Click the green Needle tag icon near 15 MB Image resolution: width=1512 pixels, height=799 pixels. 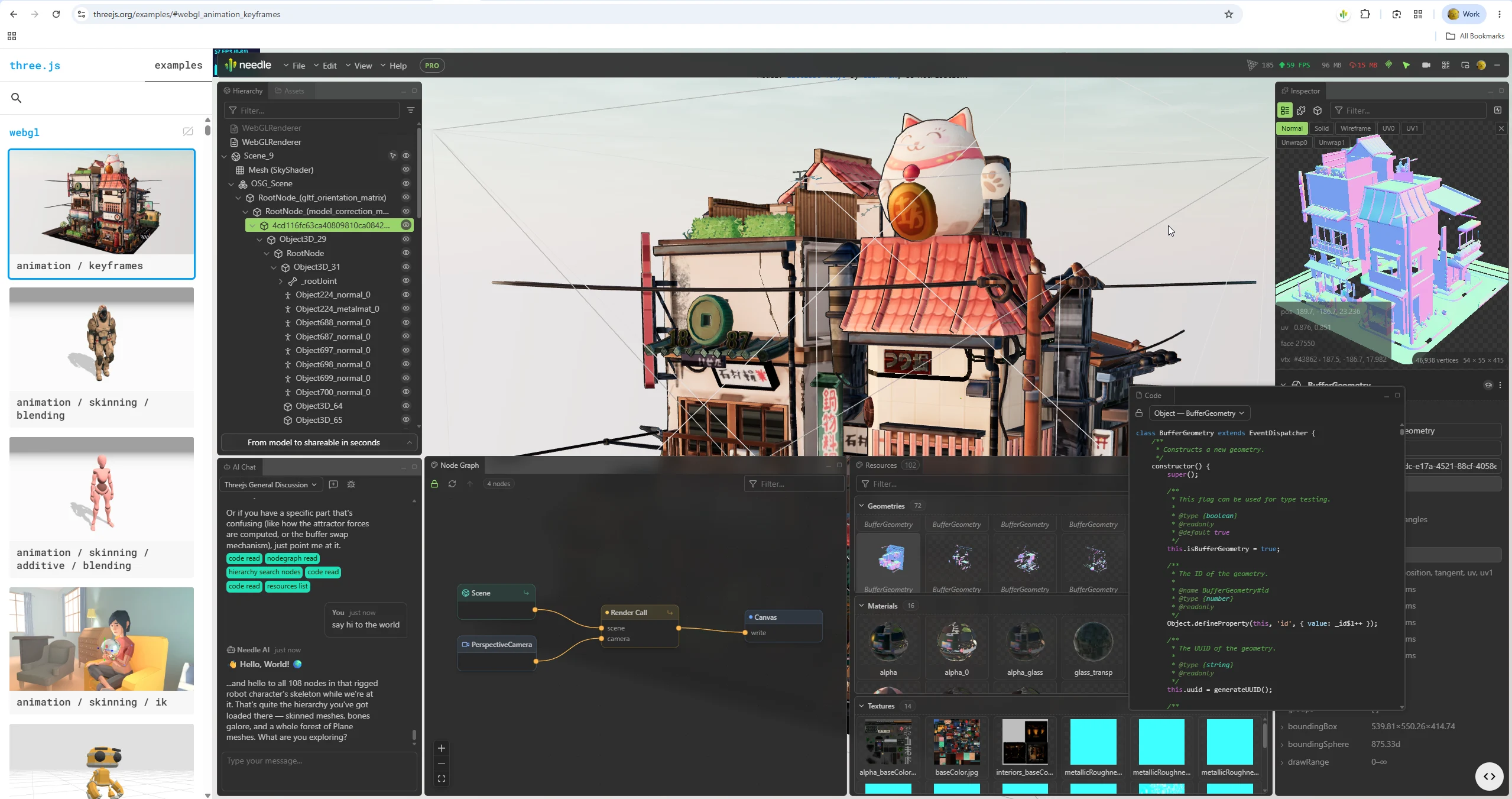tap(1388, 65)
